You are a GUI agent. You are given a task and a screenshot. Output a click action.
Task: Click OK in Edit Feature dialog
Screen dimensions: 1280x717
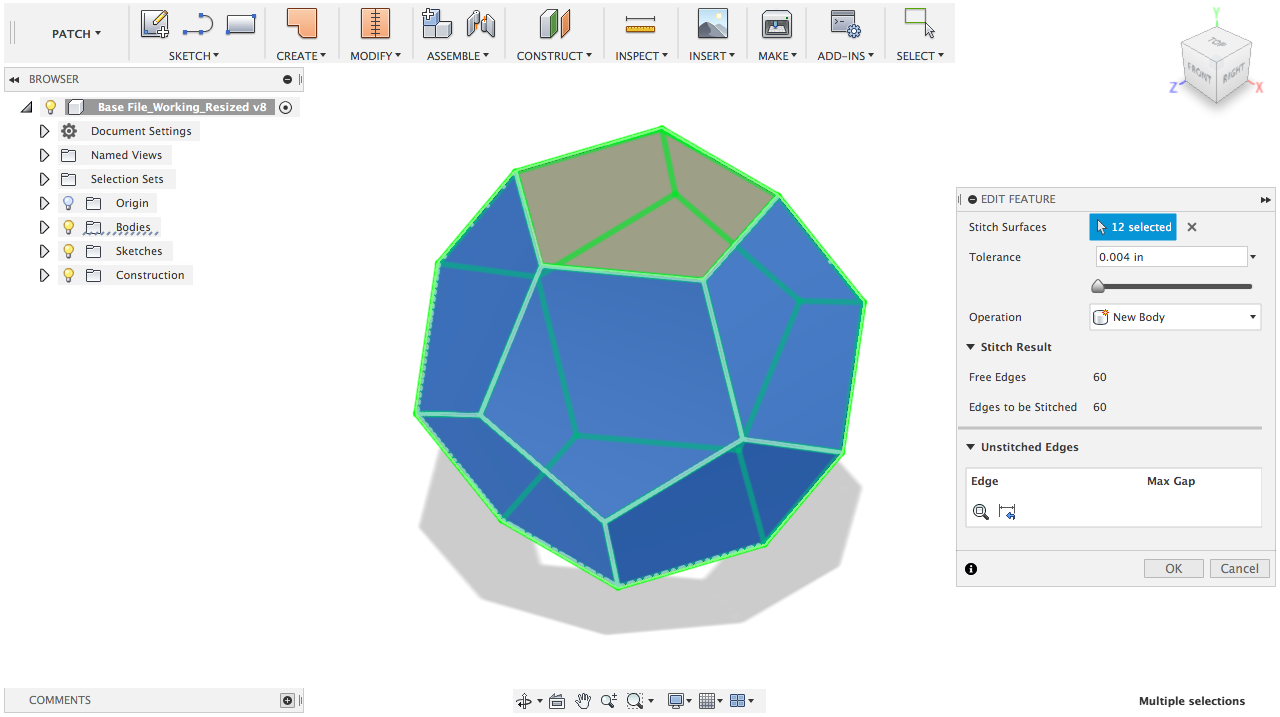coord(1174,568)
